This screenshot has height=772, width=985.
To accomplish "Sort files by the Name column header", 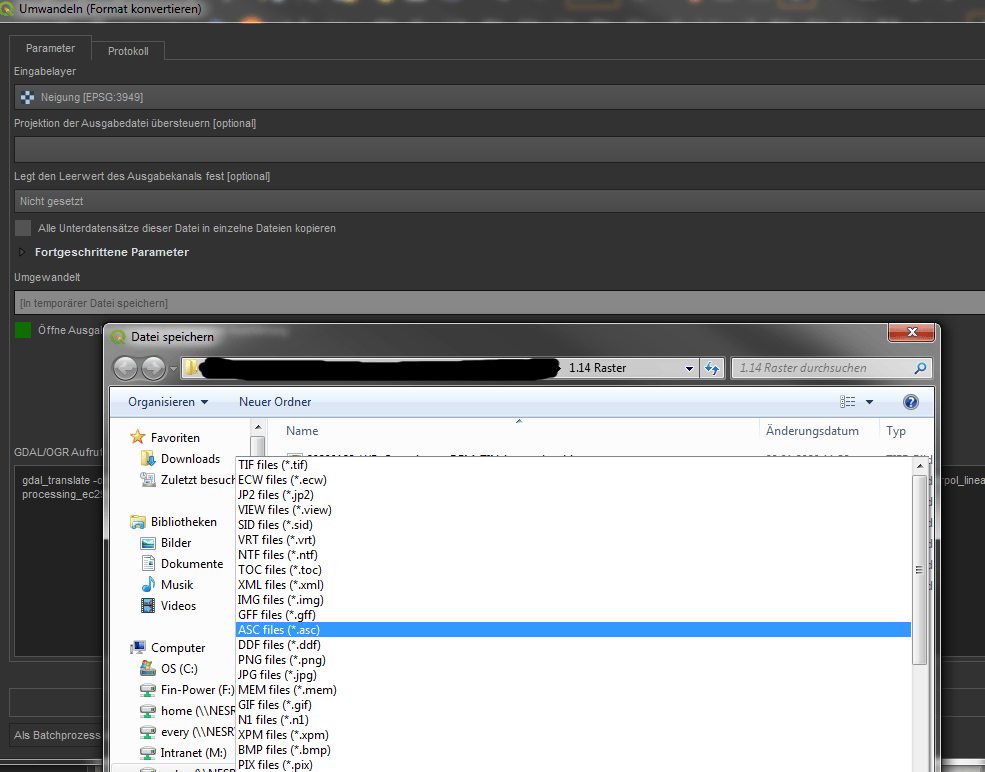I will pyautogui.click(x=302, y=431).
